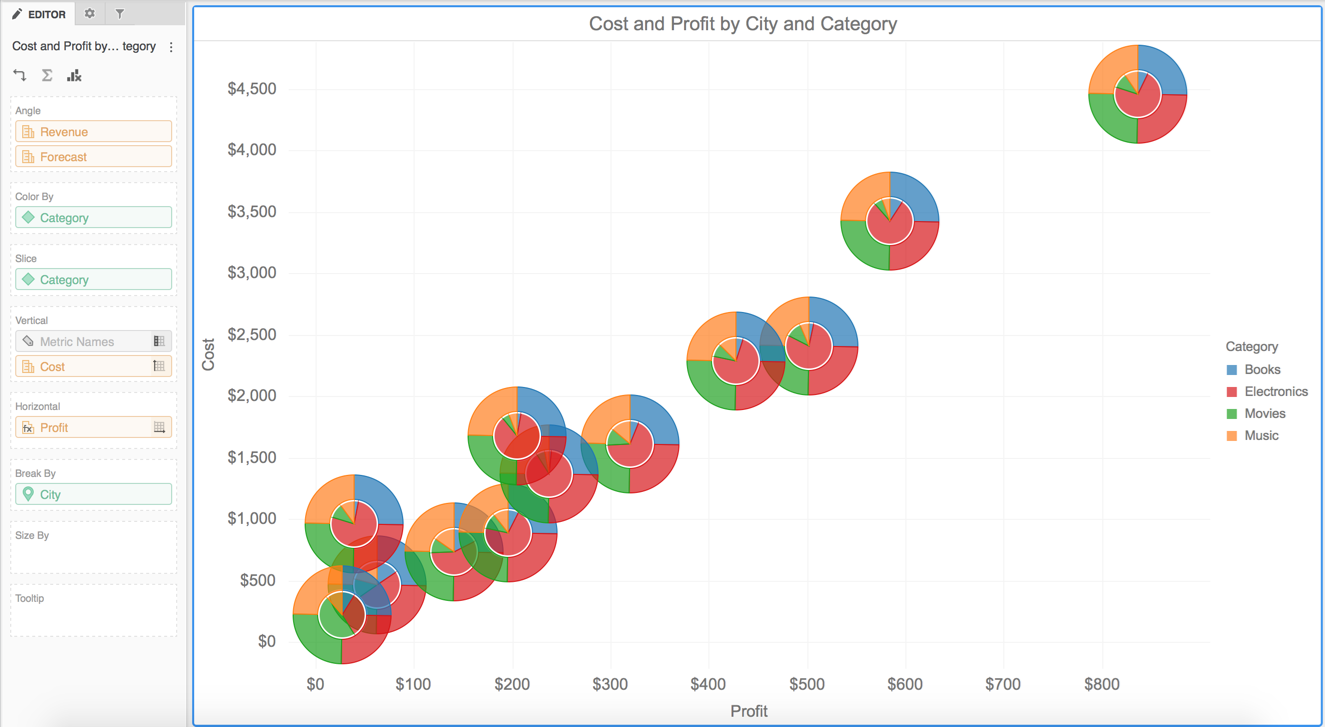Click the Electronics red legend swatch
This screenshot has height=727, width=1325.
[1232, 392]
